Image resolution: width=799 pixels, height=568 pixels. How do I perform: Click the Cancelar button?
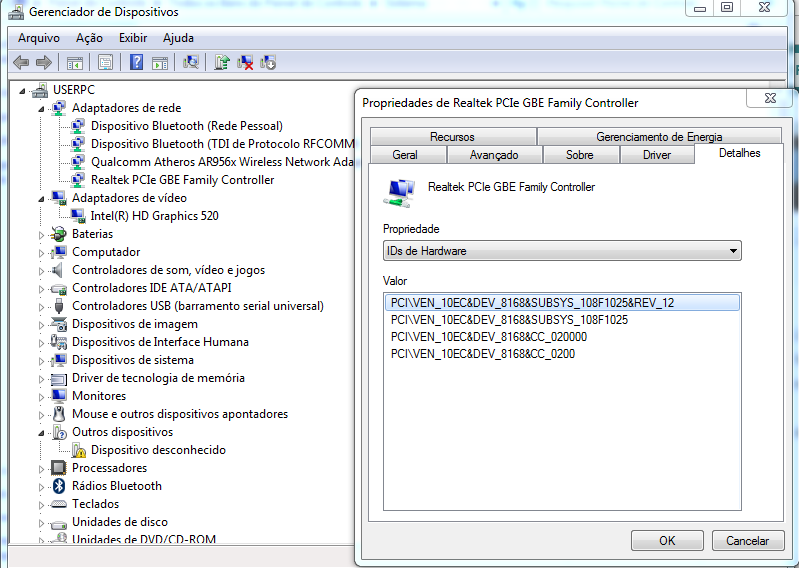tap(748, 540)
